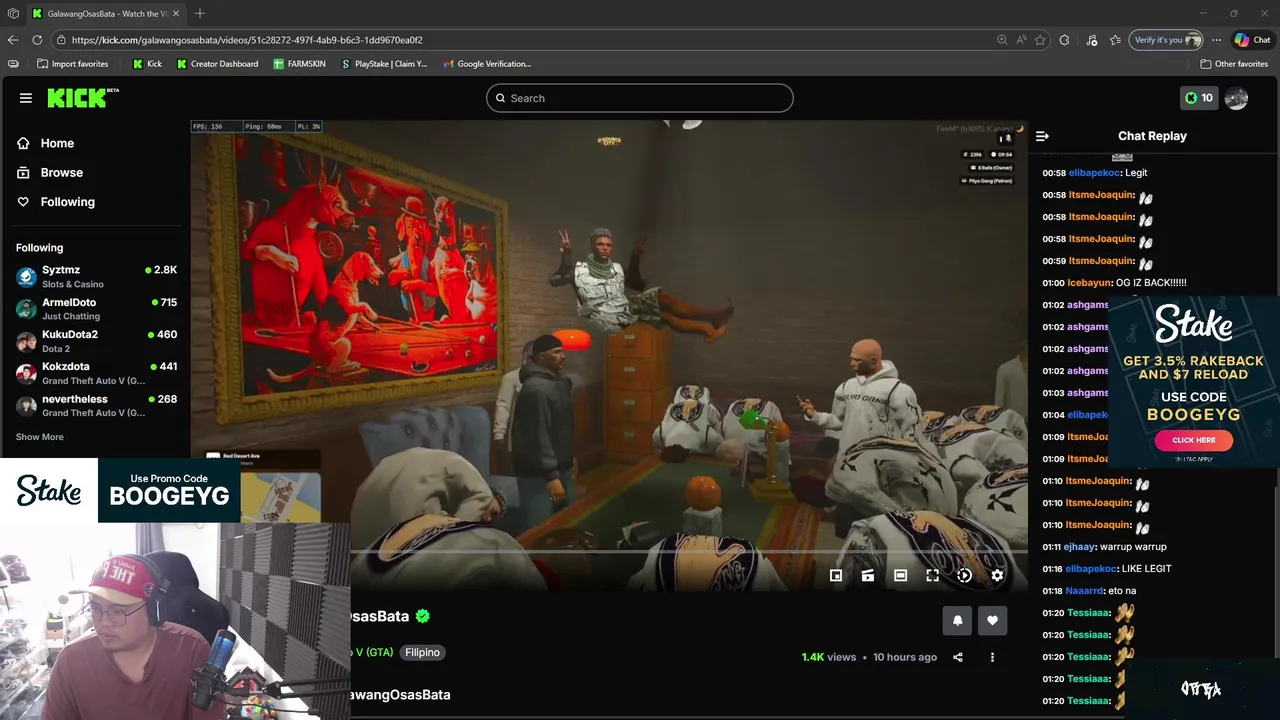This screenshot has height=720, width=1280.
Task: Create a clip with the clapperboard icon
Action: 868,575
